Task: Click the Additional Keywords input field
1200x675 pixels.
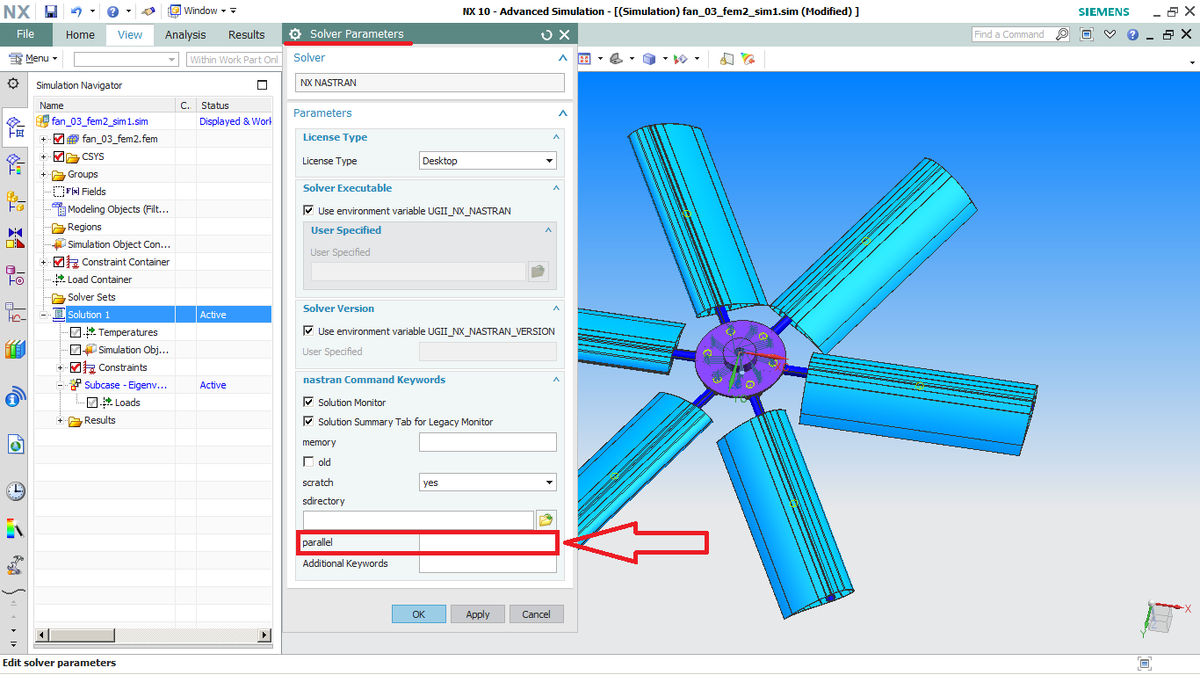Action: pyautogui.click(x=488, y=564)
